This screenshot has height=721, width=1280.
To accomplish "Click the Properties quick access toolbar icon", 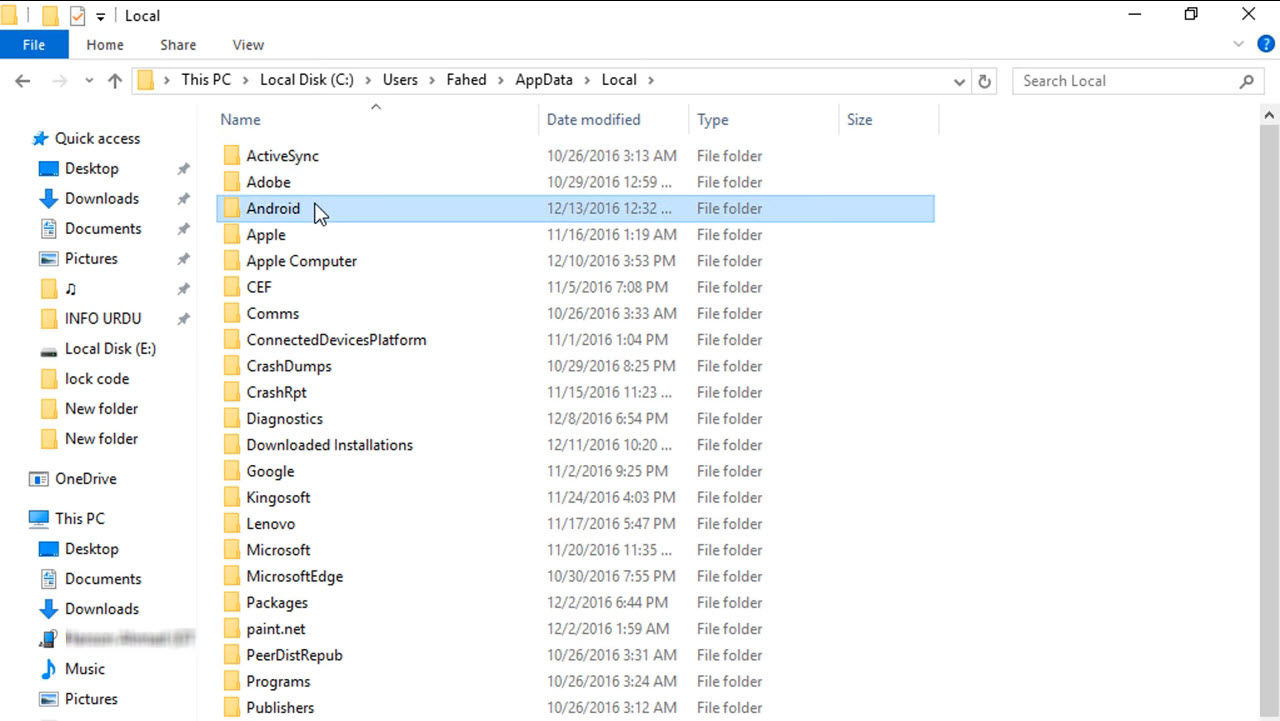I will [x=77, y=16].
